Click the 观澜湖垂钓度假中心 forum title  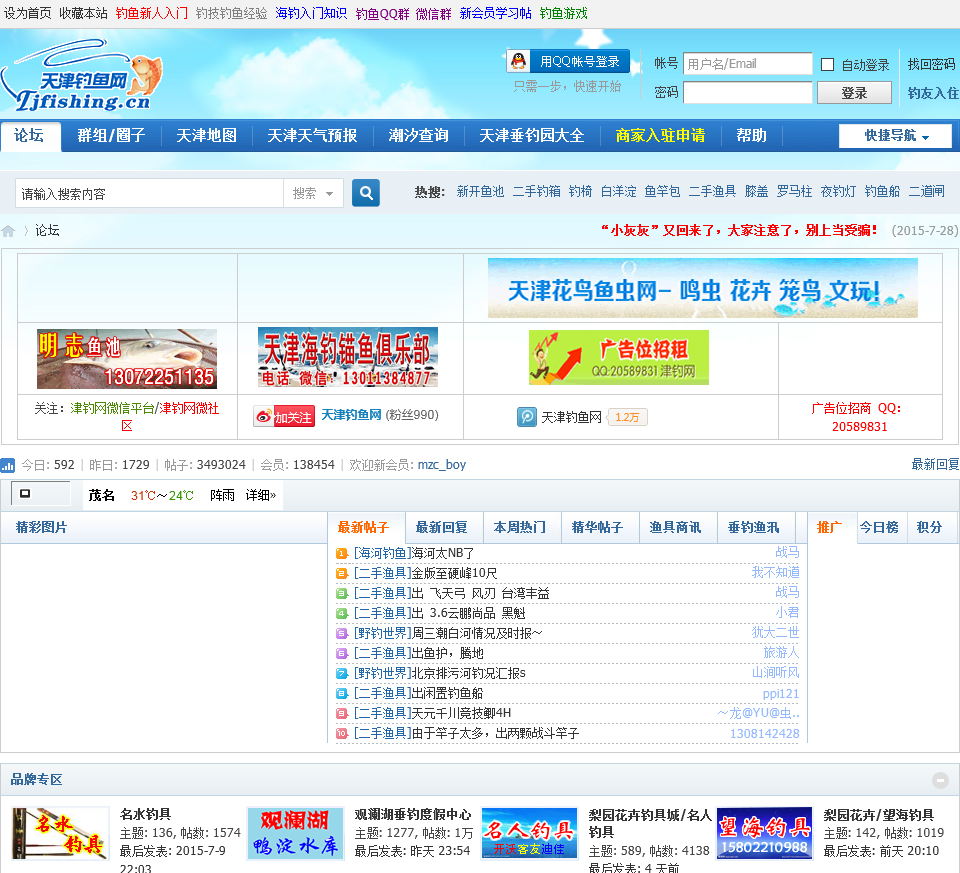tap(413, 814)
